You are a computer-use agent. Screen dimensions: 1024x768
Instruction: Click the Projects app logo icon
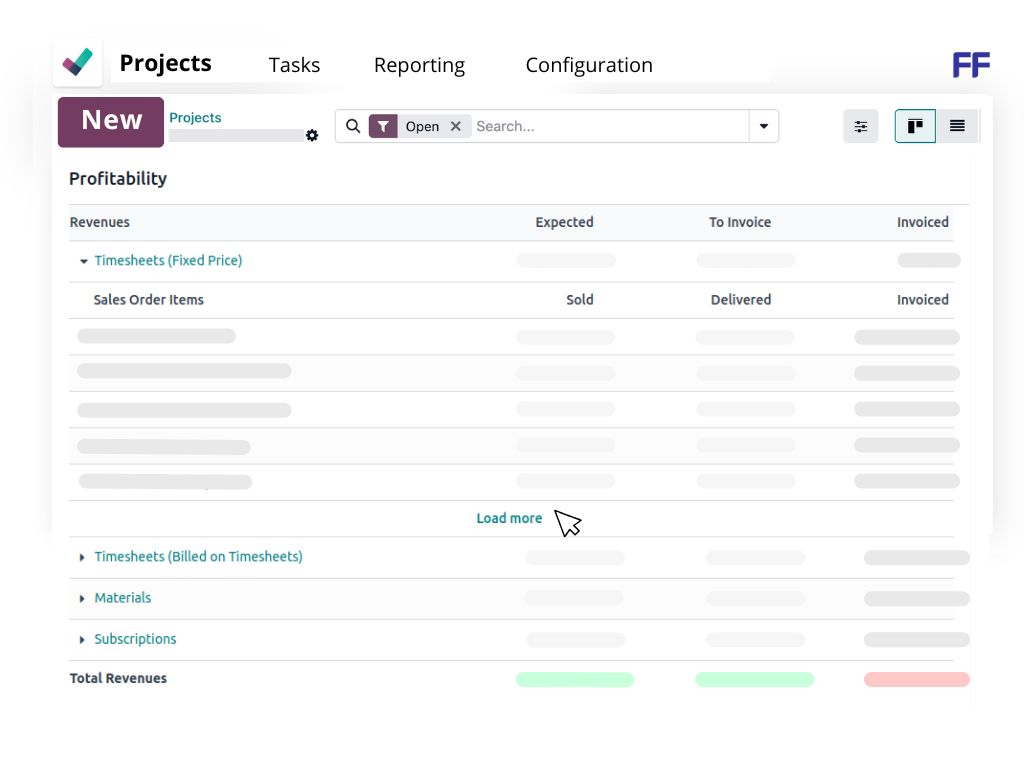click(78, 62)
